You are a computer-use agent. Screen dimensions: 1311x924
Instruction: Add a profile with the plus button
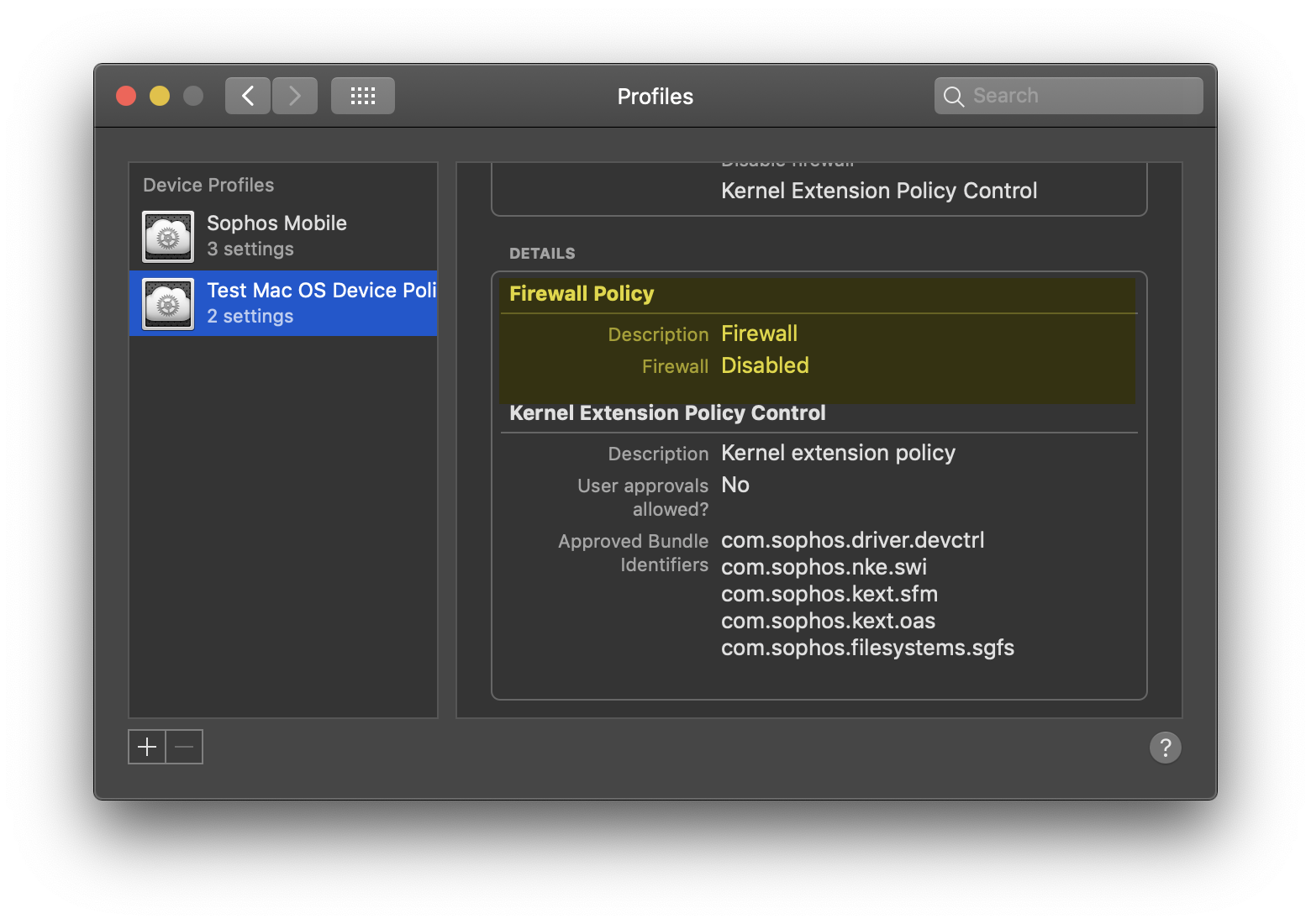(147, 747)
